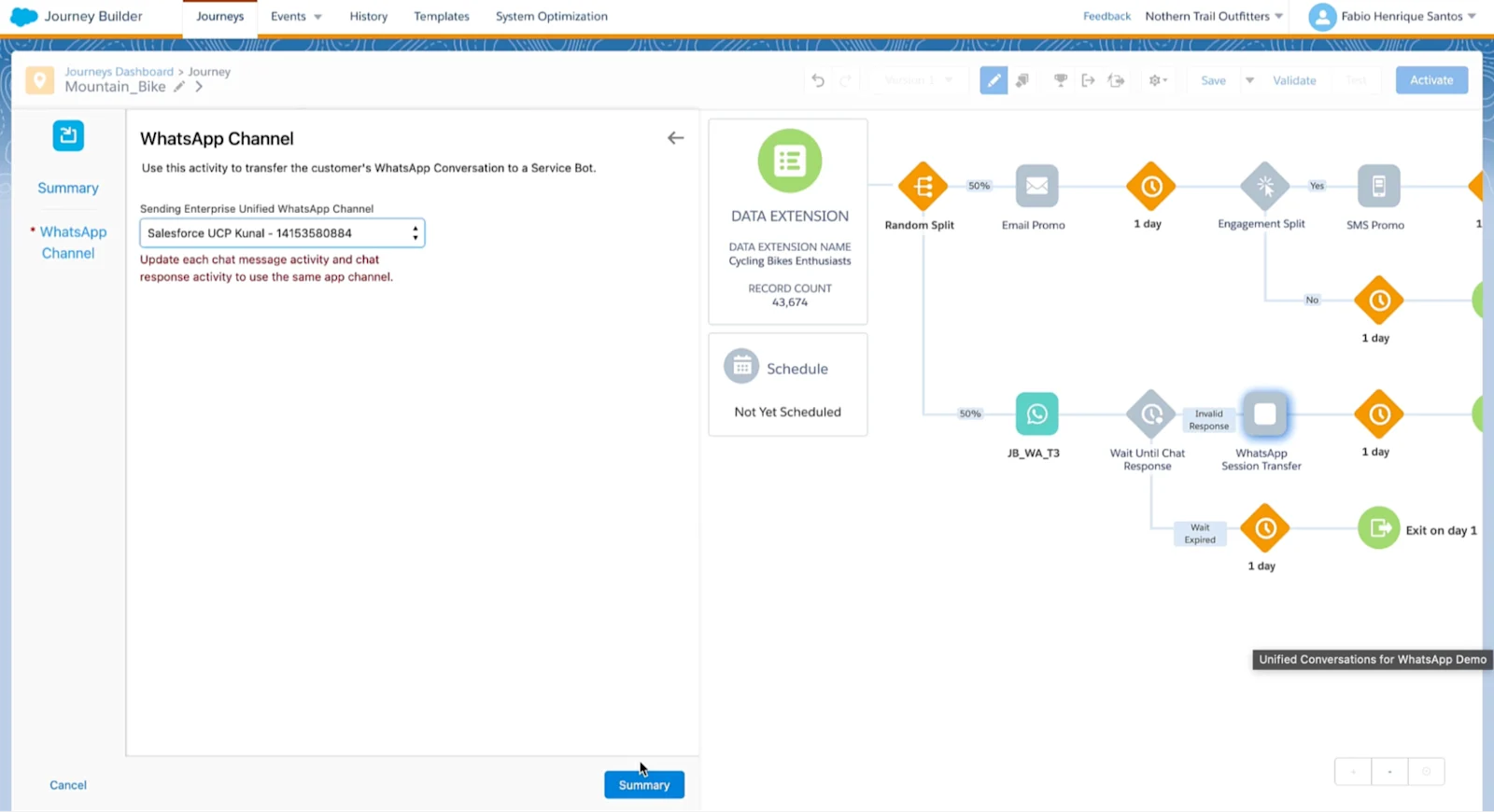
Task: Select the JB_WA_T3 WhatsApp activity
Action: [x=1036, y=413]
